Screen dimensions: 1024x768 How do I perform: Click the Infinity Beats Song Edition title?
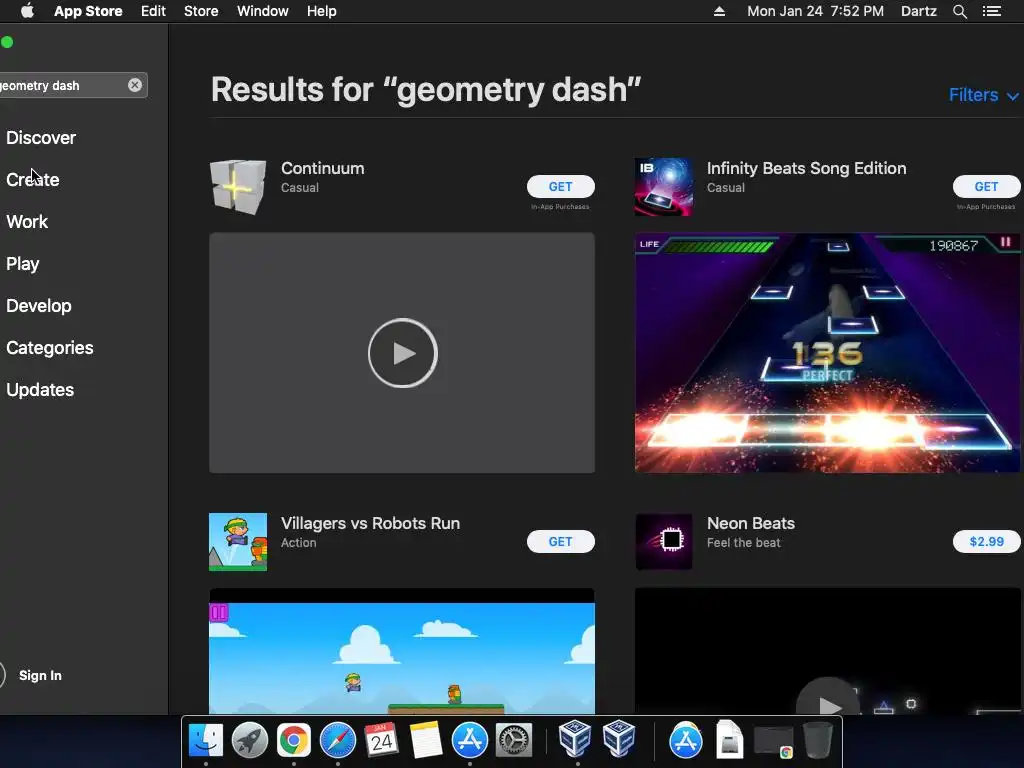(x=807, y=168)
